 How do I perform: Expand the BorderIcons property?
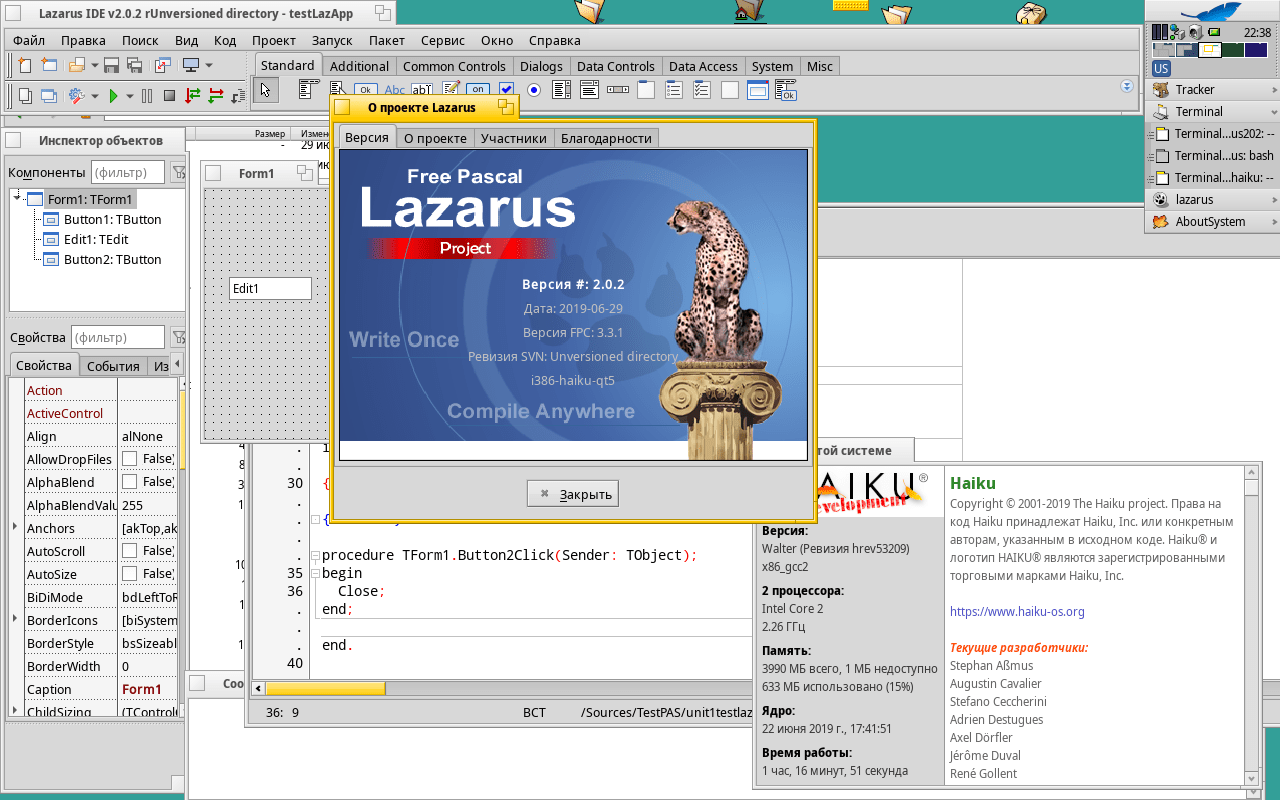click(14, 619)
